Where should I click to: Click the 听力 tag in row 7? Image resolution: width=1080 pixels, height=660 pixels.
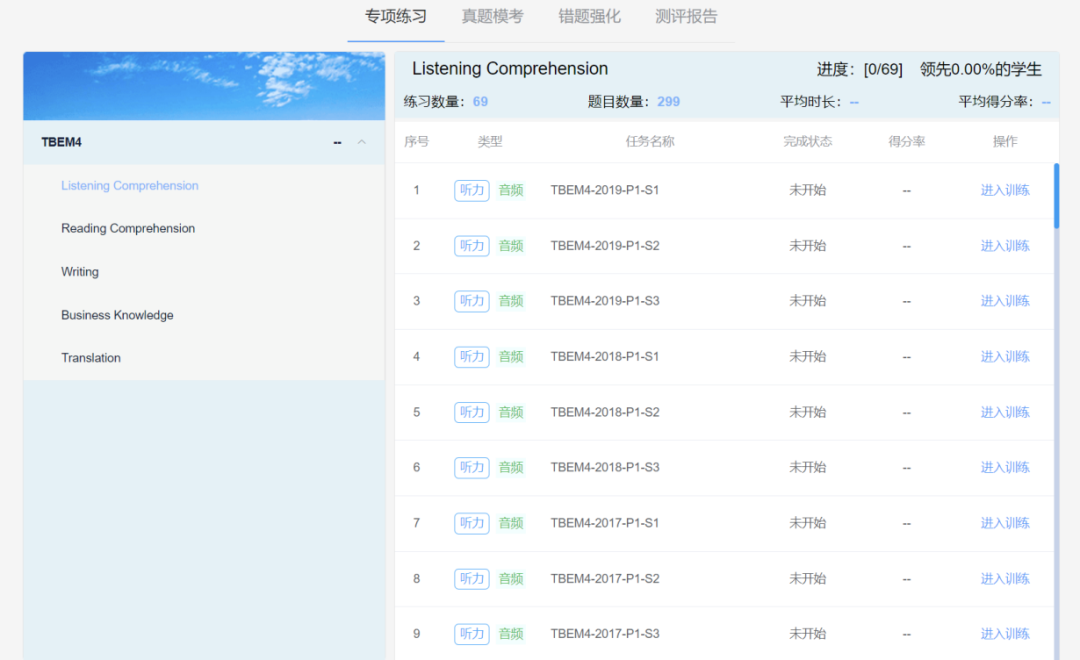click(x=471, y=523)
